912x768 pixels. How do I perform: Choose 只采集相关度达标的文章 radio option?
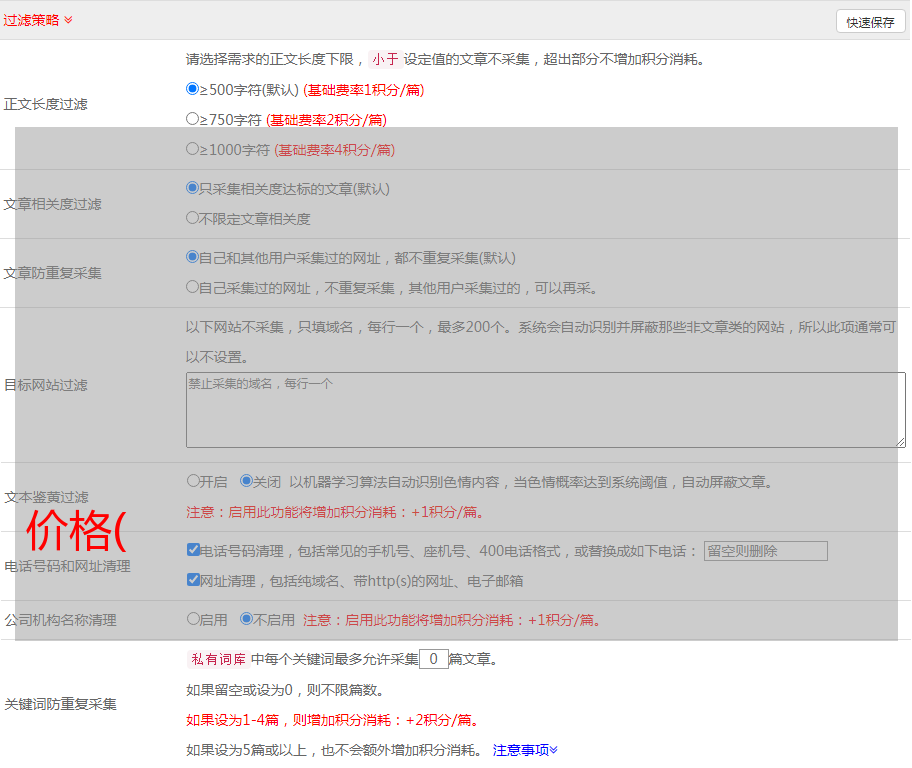pyautogui.click(x=193, y=187)
